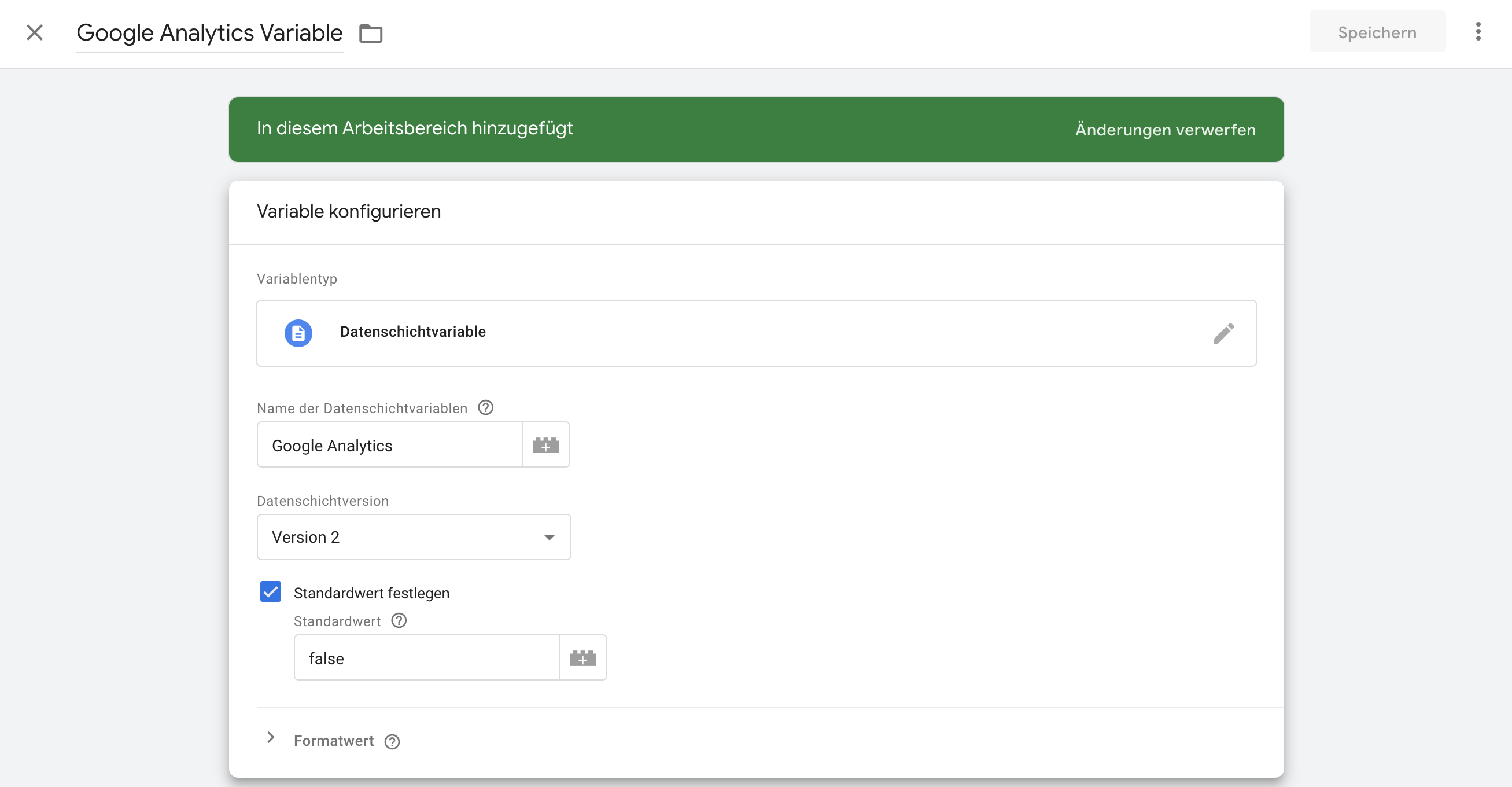This screenshot has width=1512, height=787.
Task: Click the false default value field
Action: coord(426,658)
